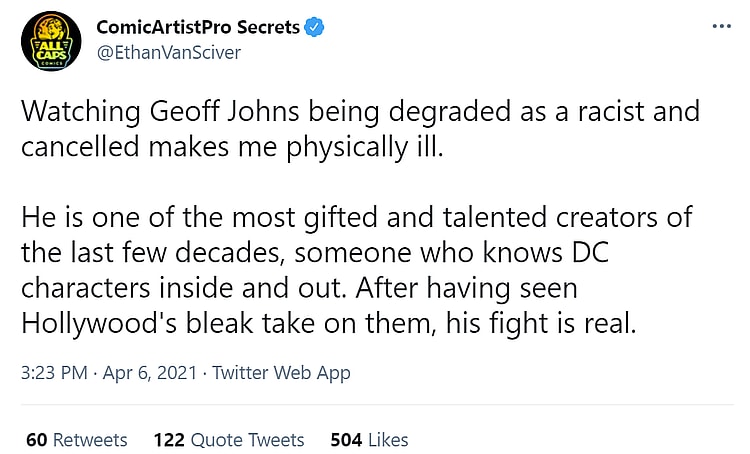Open the Twitter Web App source link
This screenshot has height=454, width=750.
click(281, 373)
